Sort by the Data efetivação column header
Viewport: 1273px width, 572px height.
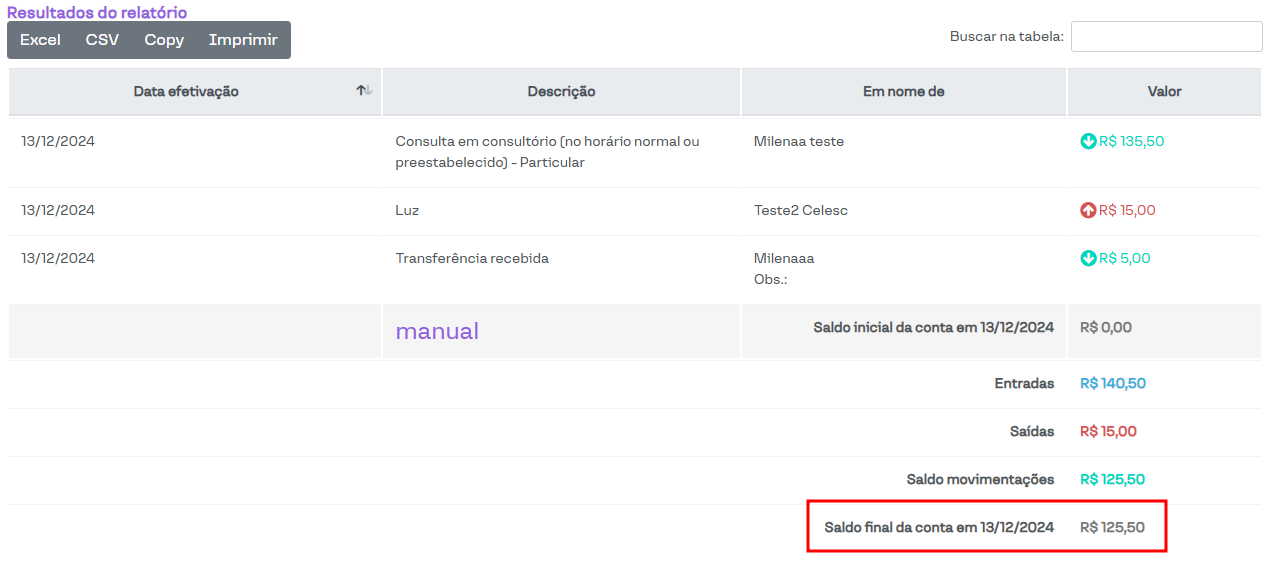tap(186, 92)
